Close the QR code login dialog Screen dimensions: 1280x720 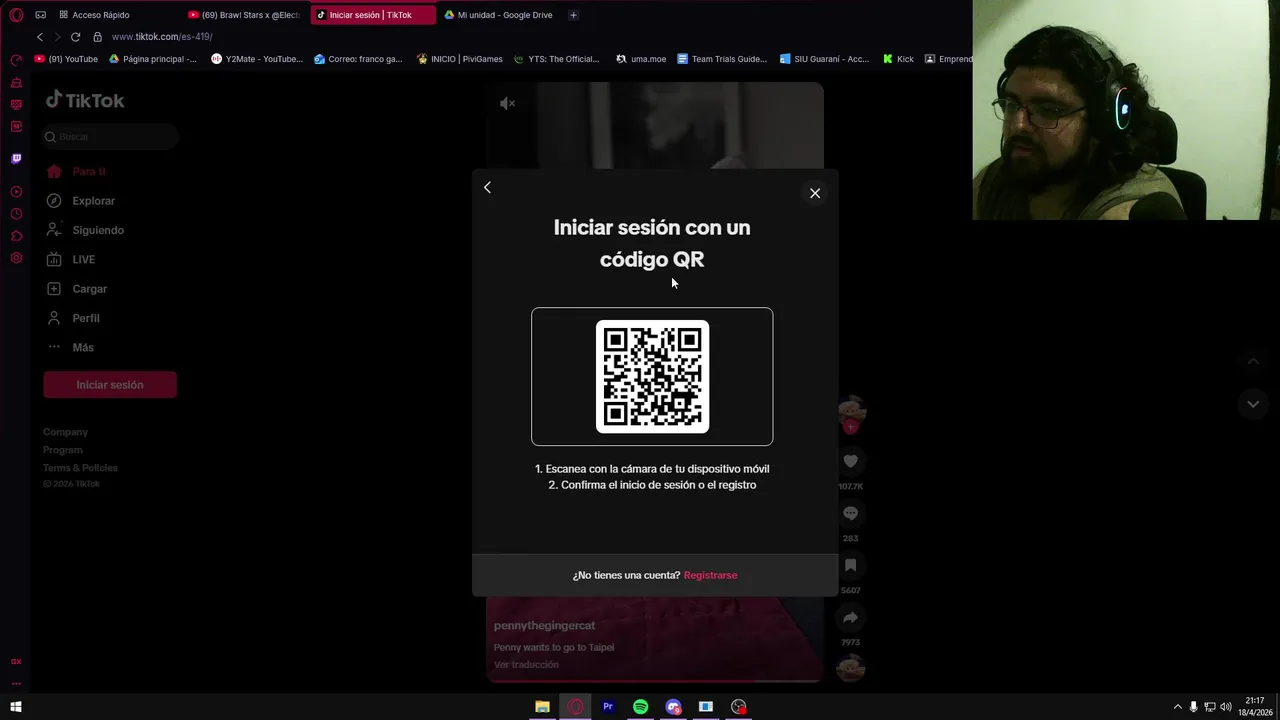click(815, 193)
